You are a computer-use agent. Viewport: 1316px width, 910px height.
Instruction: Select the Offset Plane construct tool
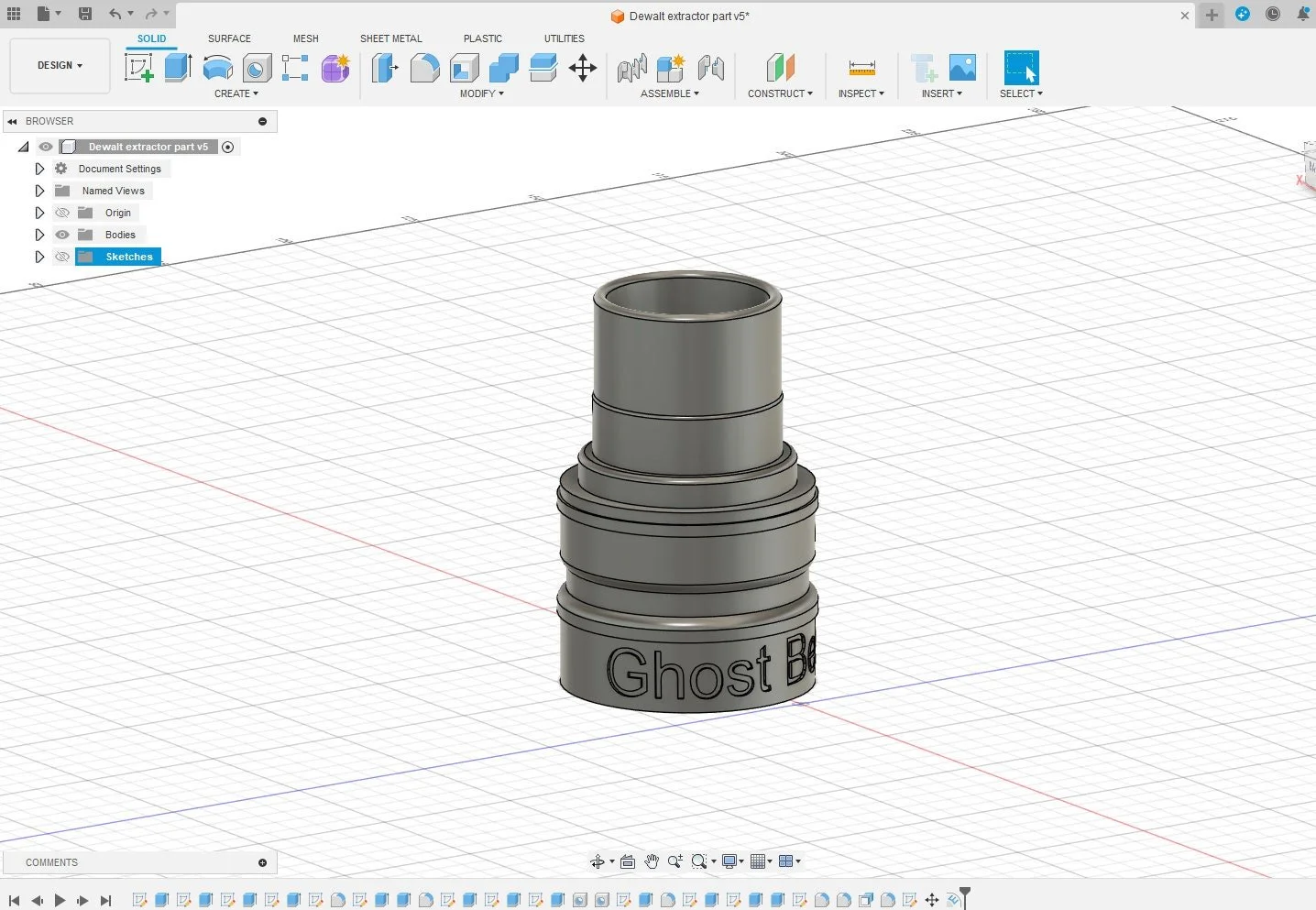780,68
